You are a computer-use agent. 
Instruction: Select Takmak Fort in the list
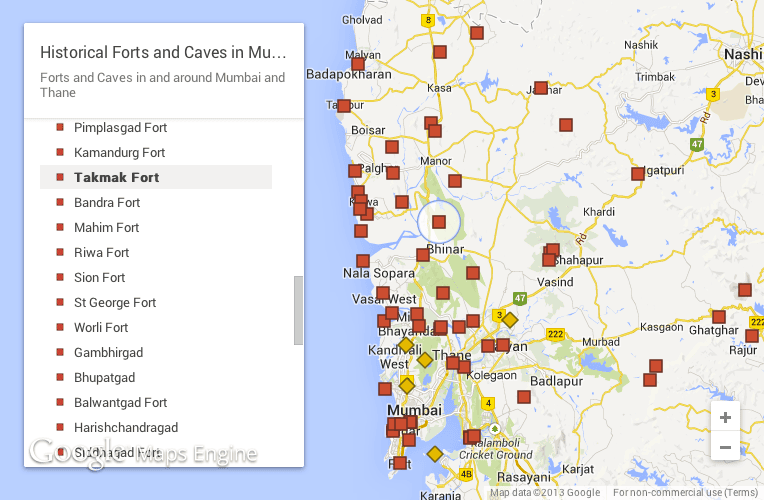(x=117, y=178)
